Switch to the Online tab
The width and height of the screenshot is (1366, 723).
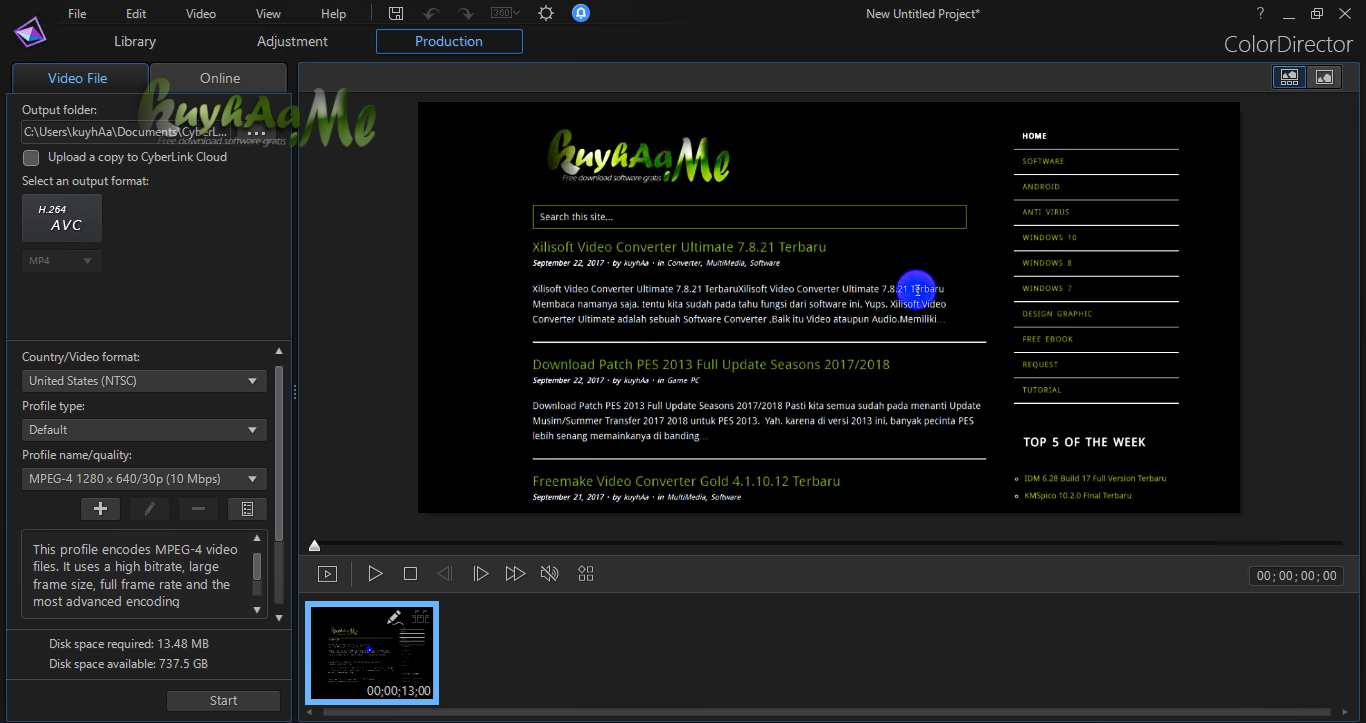[219, 78]
